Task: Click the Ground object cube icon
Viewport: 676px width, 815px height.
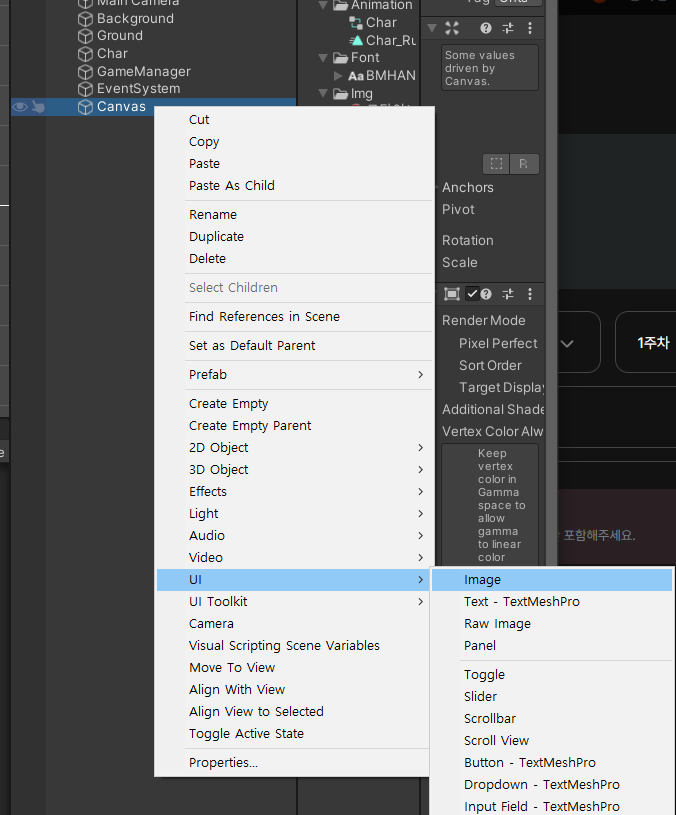Action: point(85,36)
